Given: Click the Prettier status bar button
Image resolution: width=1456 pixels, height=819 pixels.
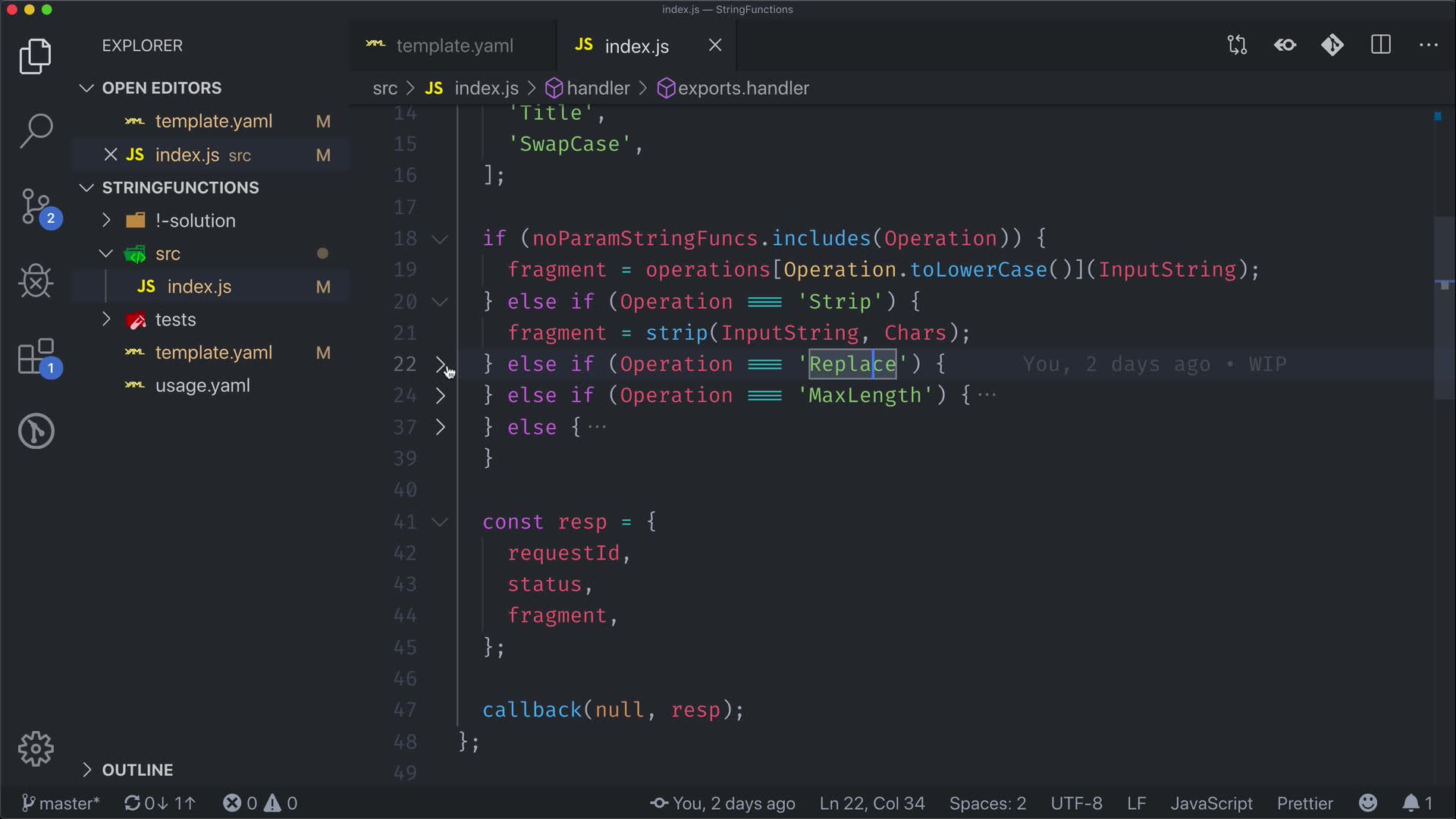Looking at the screenshot, I should click(1304, 803).
